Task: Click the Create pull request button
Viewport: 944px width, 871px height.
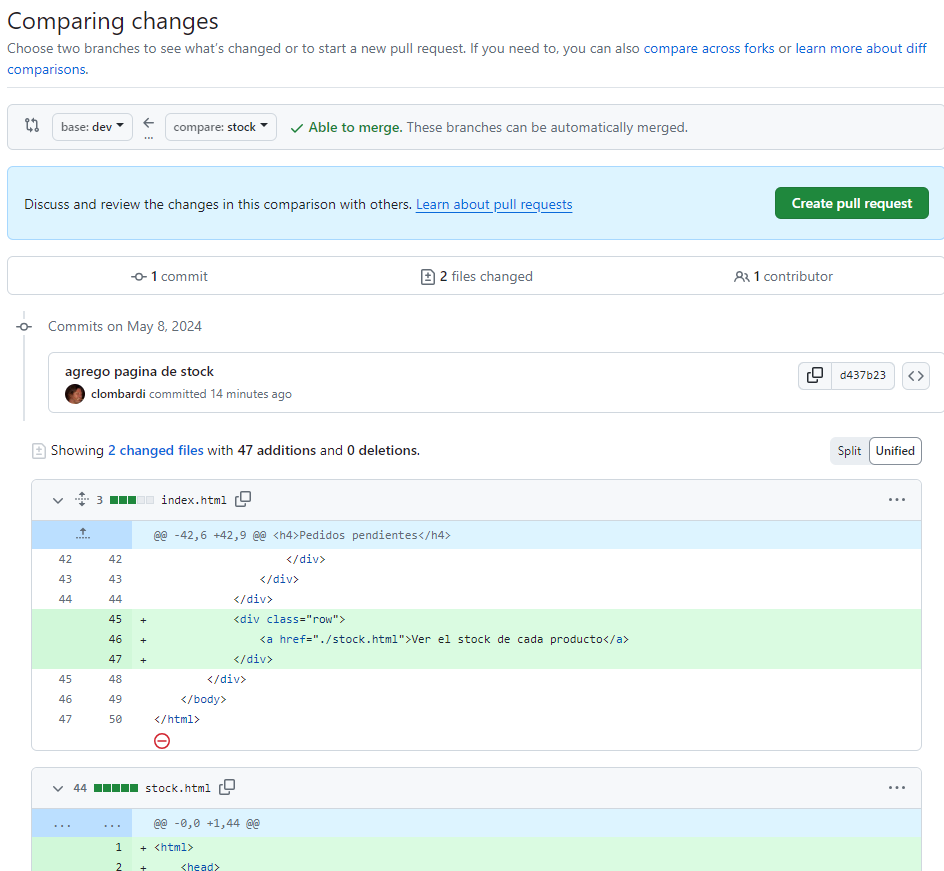Action: coord(851,203)
